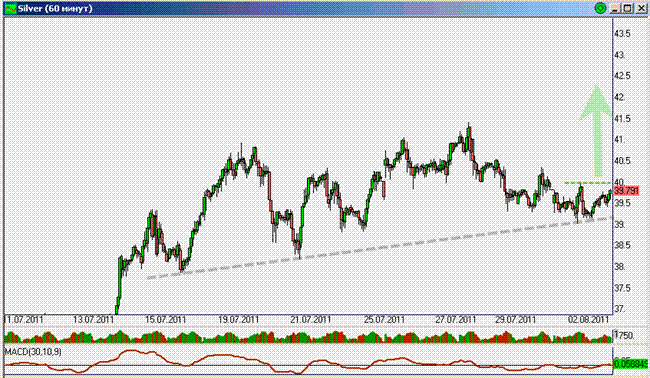Minimize the Silver chart window
650x378 pixels.
coord(615,8)
